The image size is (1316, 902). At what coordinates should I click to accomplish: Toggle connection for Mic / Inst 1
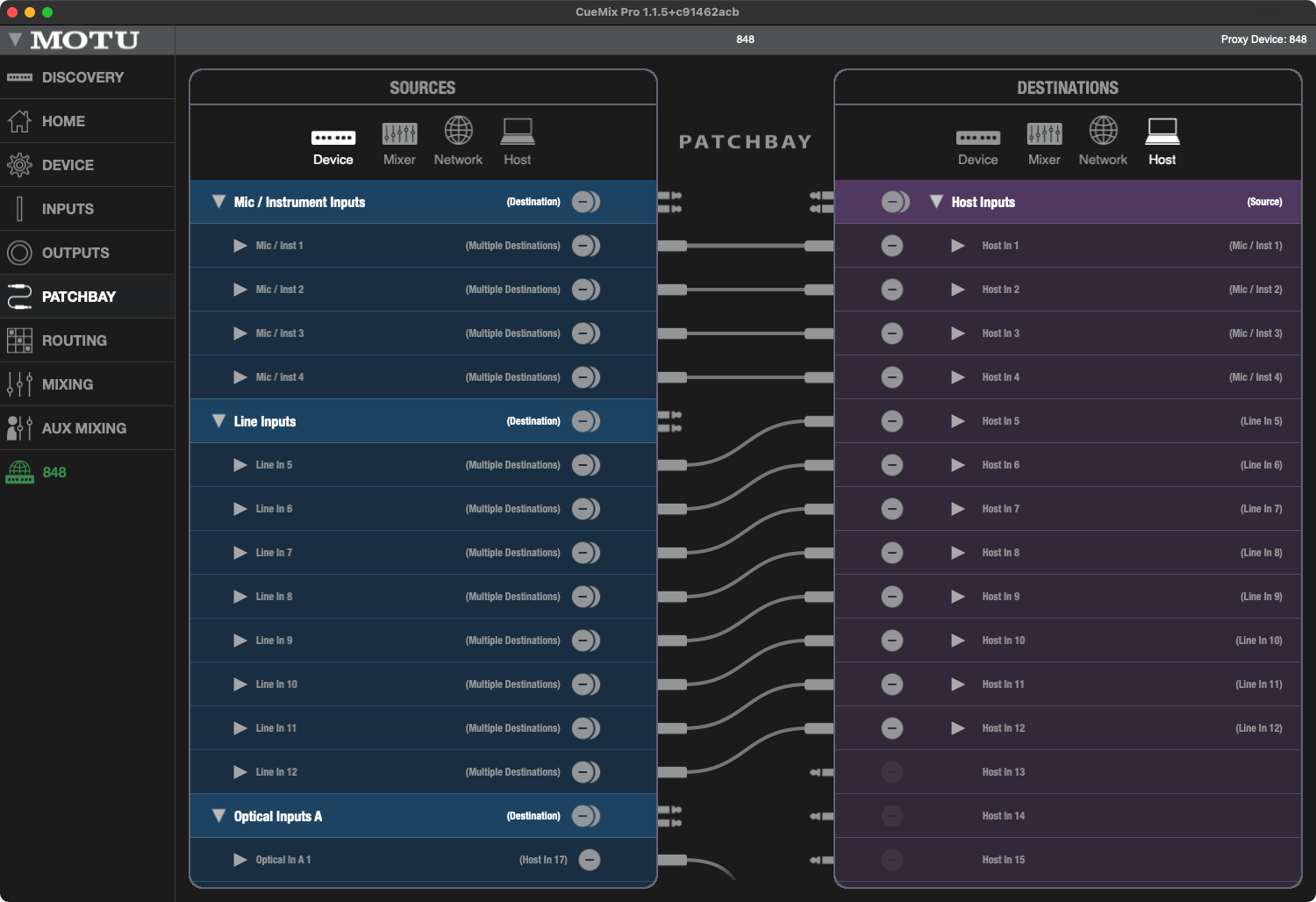[x=585, y=246]
